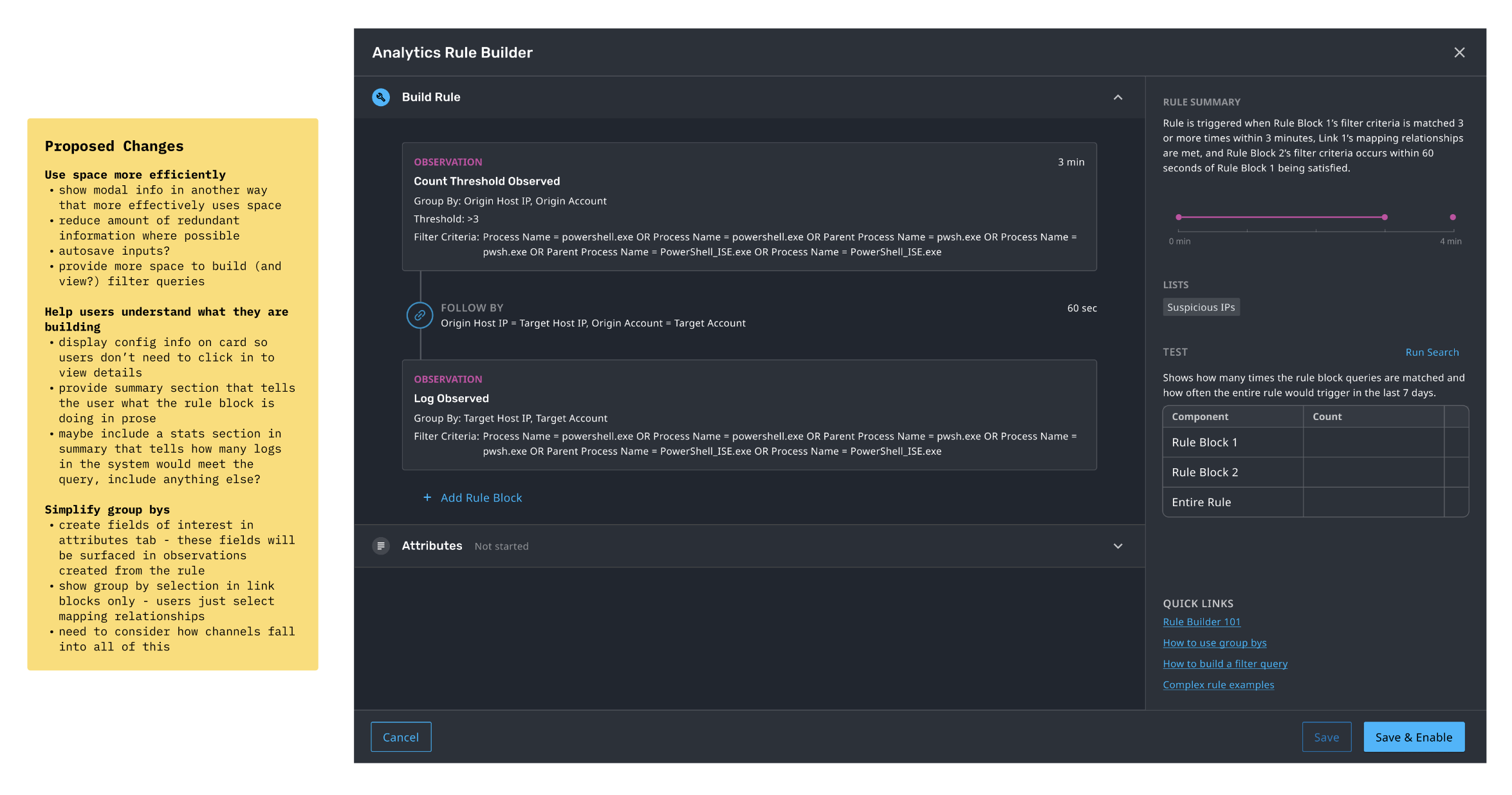Click the Follow By link icon
The height and width of the screenshot is (795, 1512).
click(x=419, y=315)
